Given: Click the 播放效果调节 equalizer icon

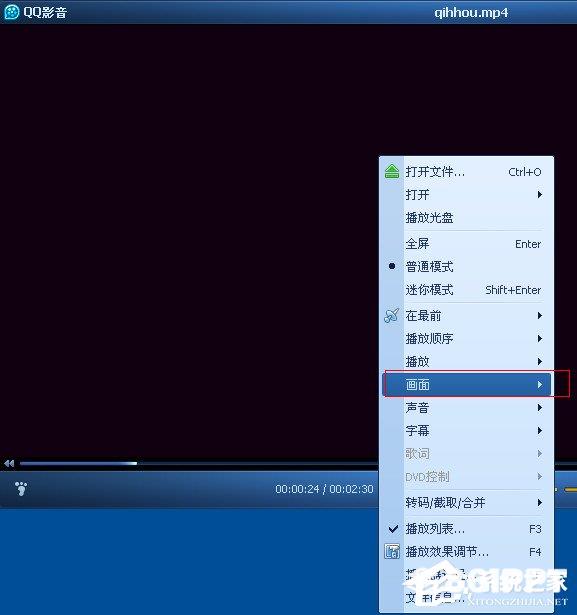Looking at the screenshot, I should coord(391,551).
